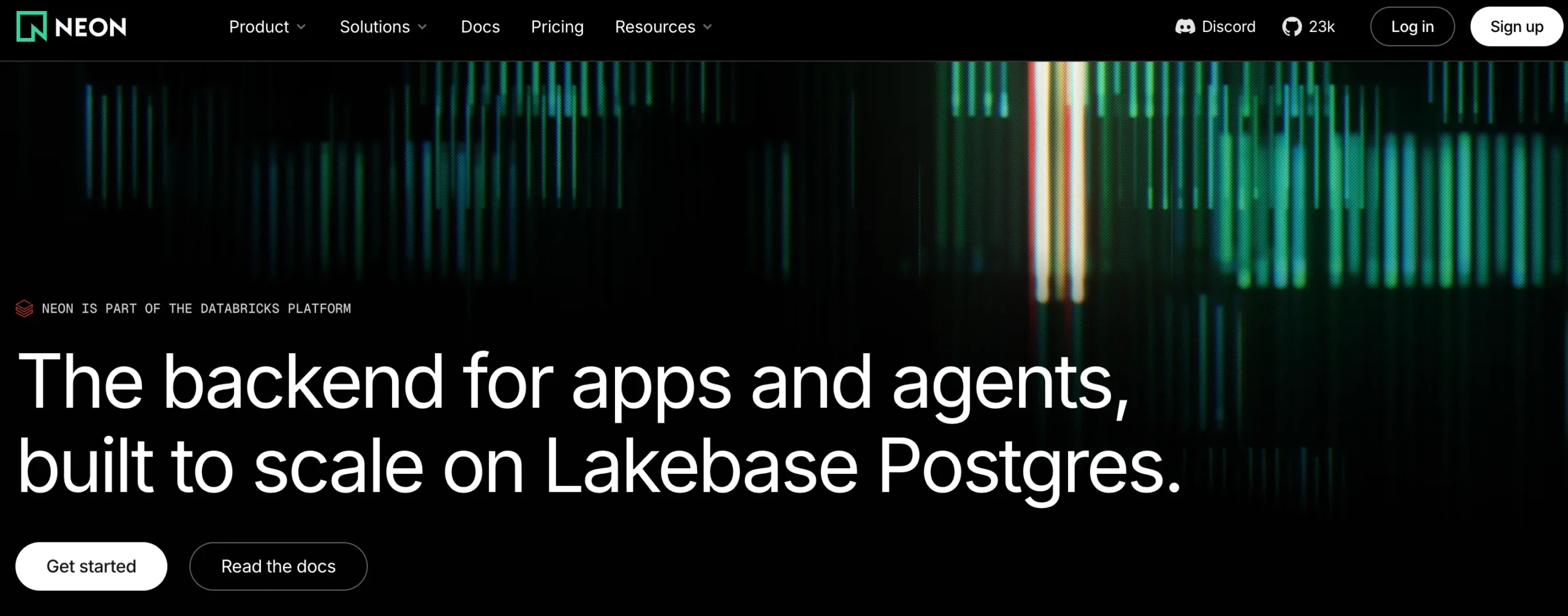Screen dimensions: 1568x616
Task: Click the green Neon logo icon
Action: click(x=32, y=27)
